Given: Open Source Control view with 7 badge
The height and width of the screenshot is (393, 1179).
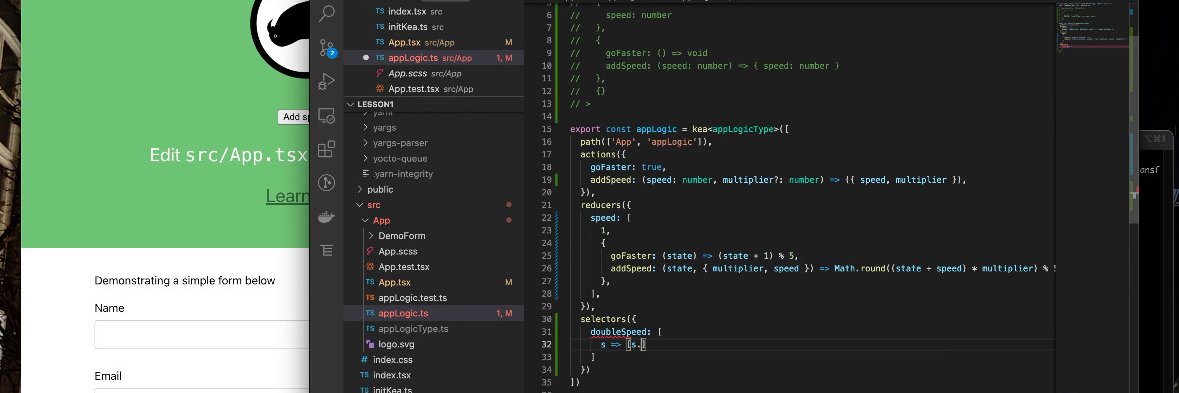Looking at the screenshot, I should (327, 48).
